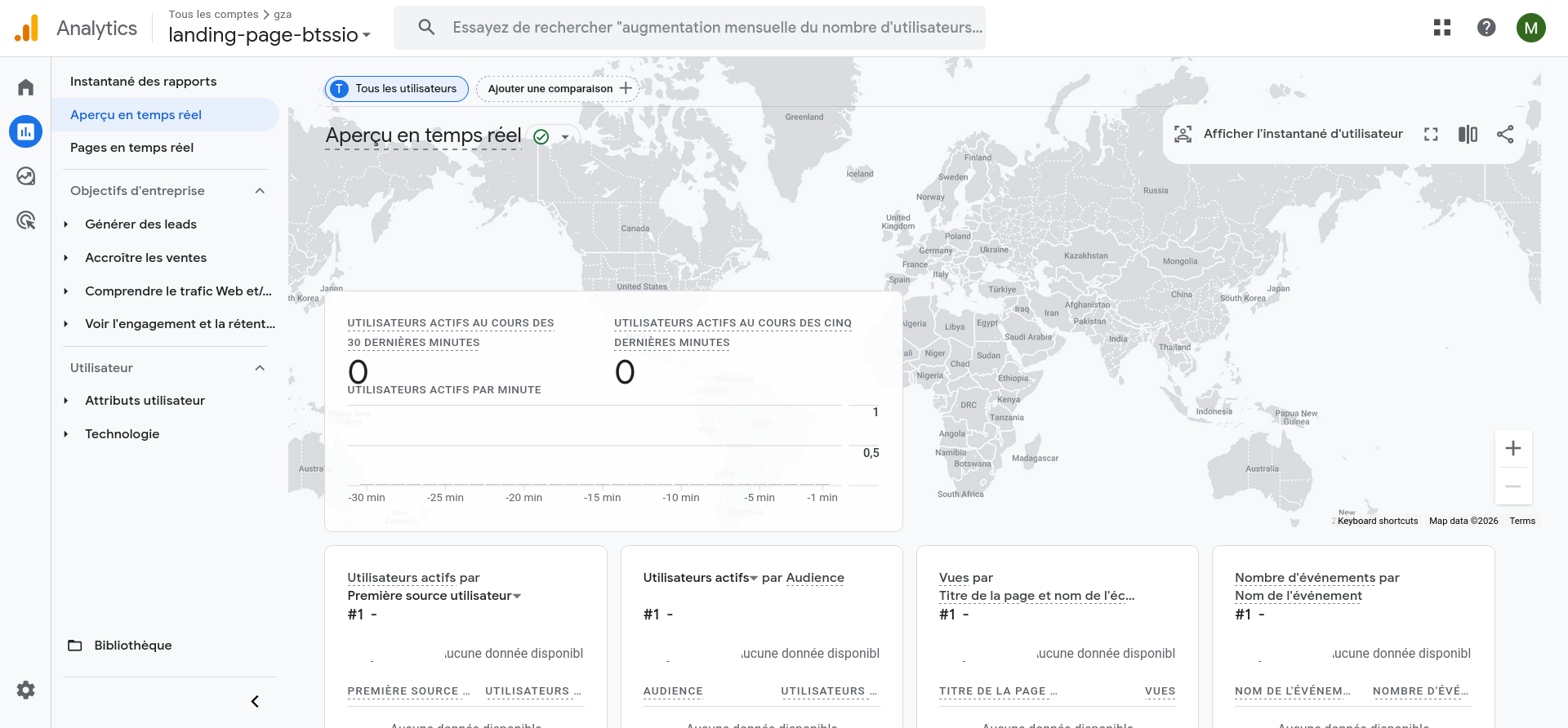This screenshot has width=1568, height=728.
Task: Focus the Analytics search field
Action: pos(717,28)
